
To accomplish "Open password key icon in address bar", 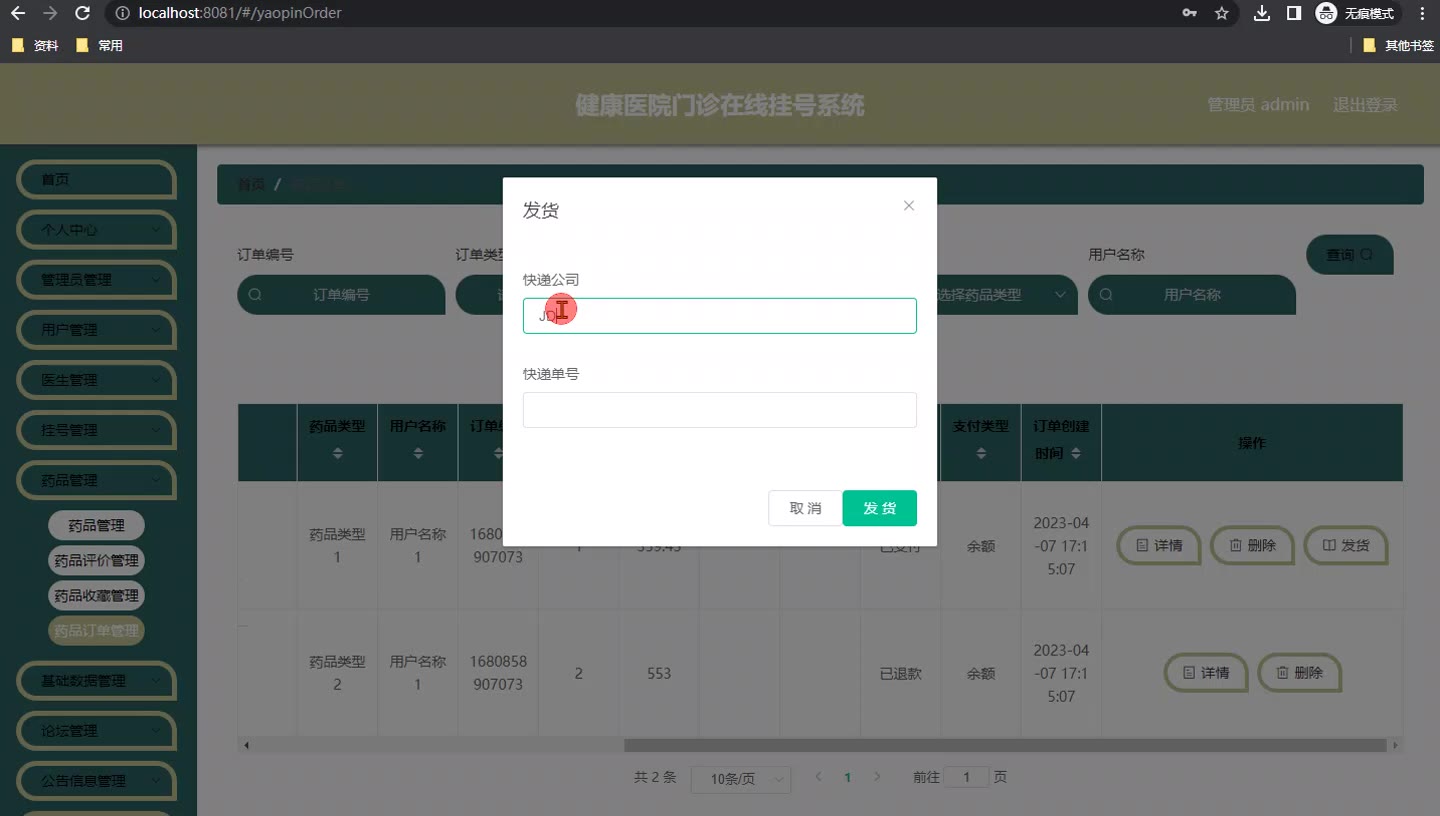I will (1189, 13).
